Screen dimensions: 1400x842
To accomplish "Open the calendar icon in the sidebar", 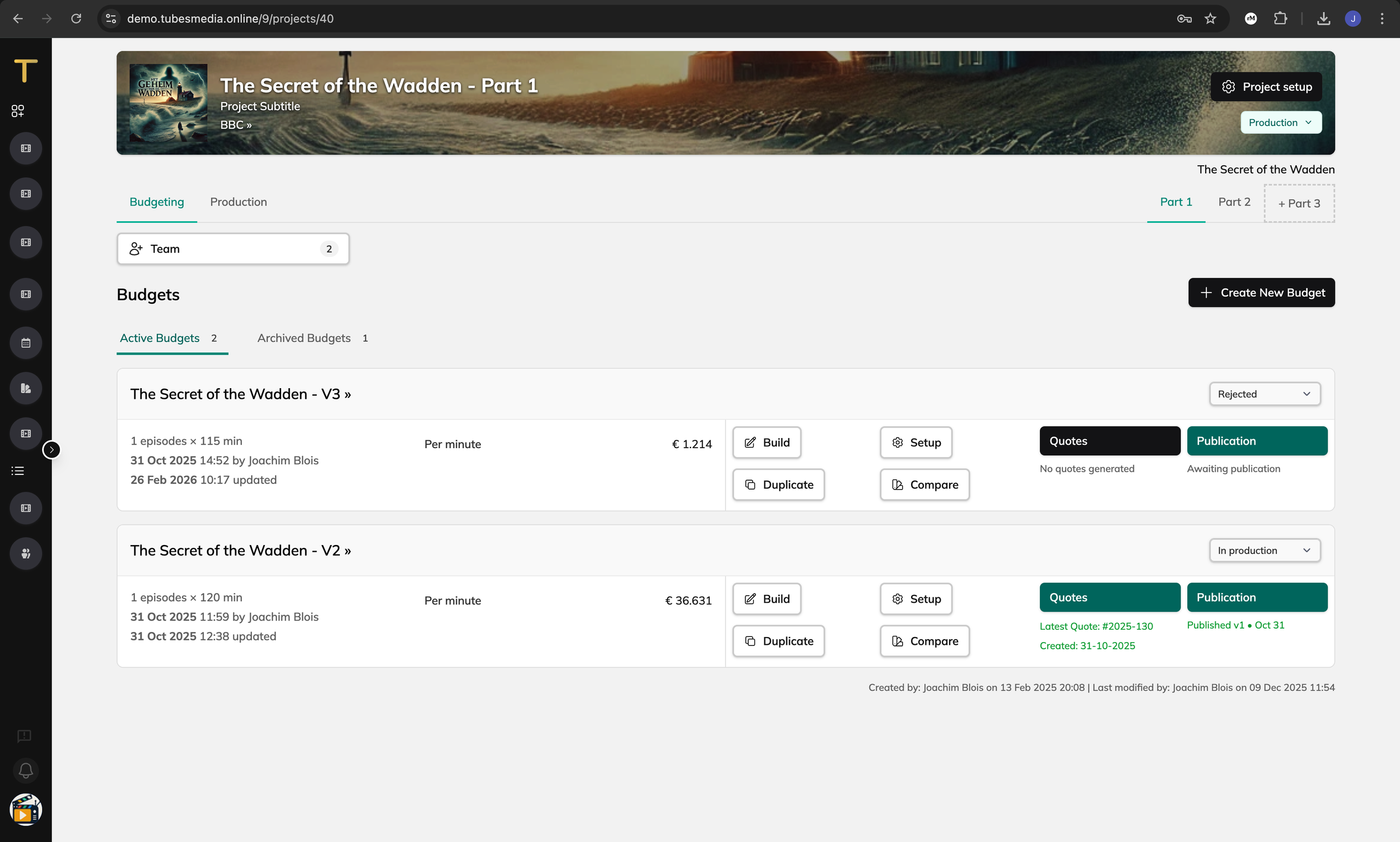I will pyautogui.click(x=26, y=343).
